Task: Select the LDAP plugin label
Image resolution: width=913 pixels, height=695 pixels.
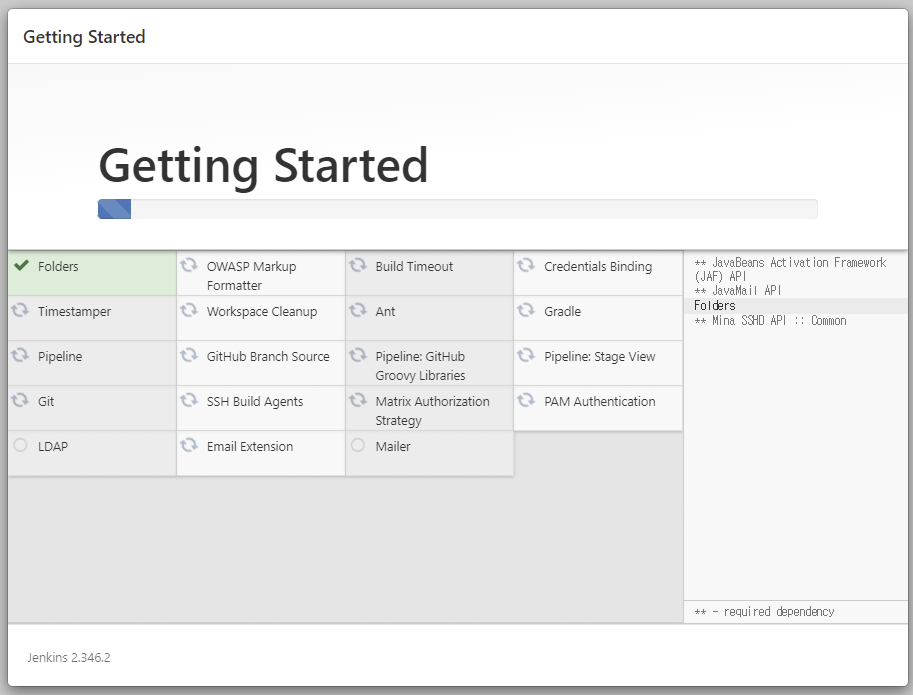Action: point(53,446)
